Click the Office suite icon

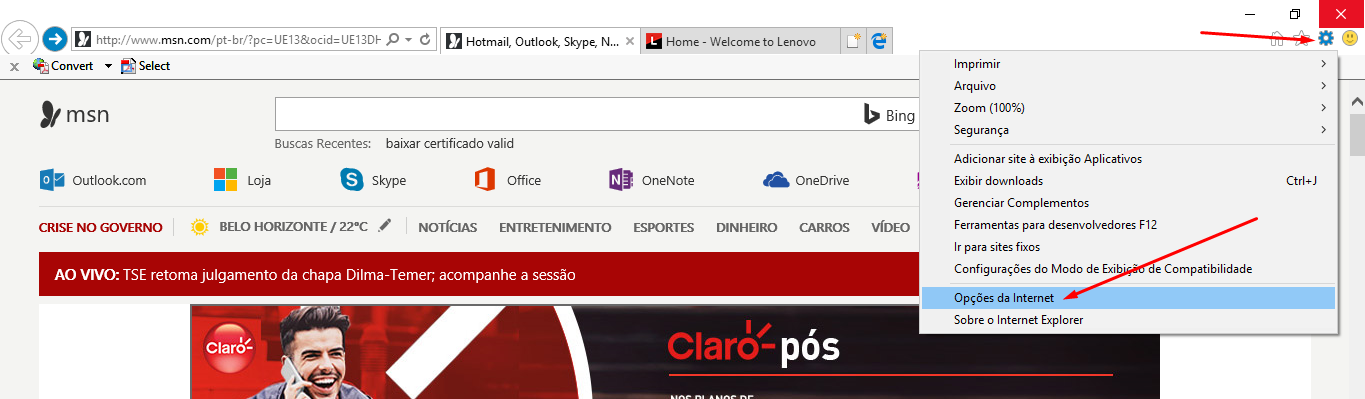pos(485,180)
